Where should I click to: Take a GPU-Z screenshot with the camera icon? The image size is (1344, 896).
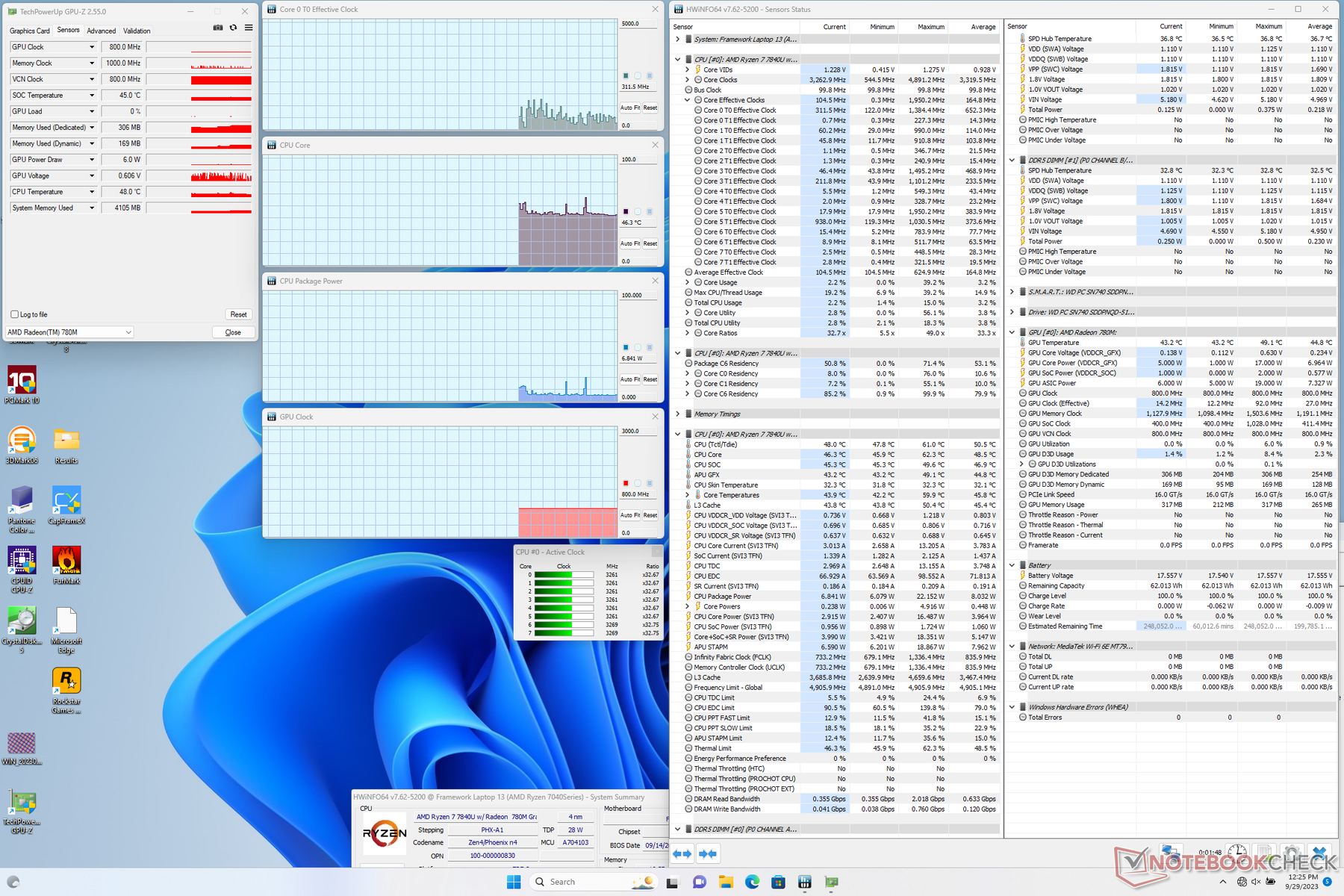pos(218,28)
